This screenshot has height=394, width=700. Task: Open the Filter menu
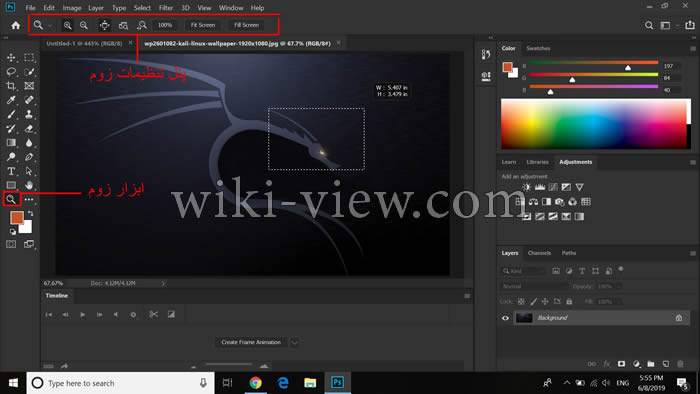pos(166,8)
